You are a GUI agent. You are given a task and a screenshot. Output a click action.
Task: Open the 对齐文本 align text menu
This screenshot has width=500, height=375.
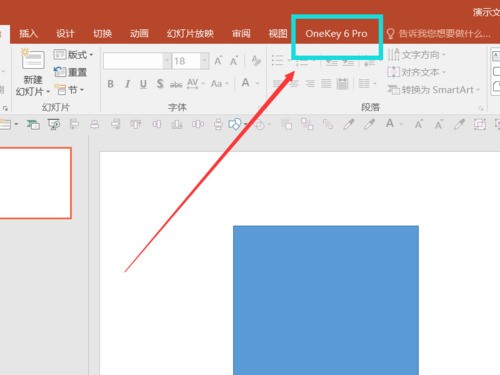pos(417,72)
